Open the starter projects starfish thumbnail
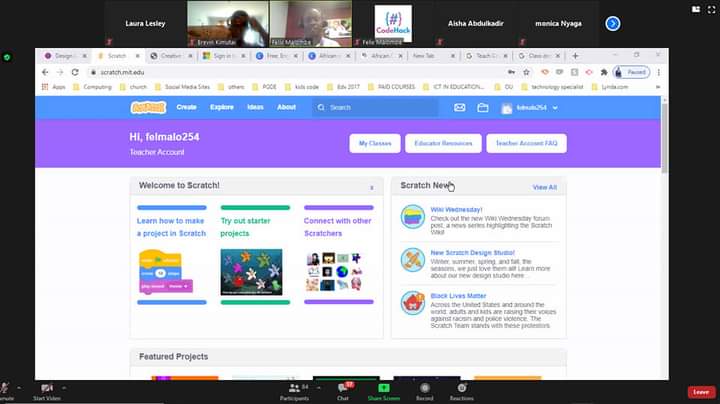 251,272
